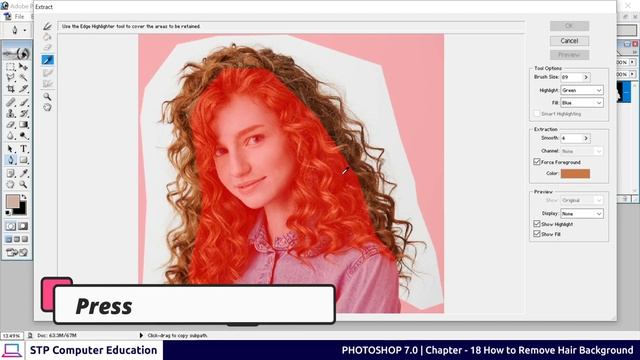Swap foreground and background colors arrow icon
The width and height of the screenshot is (640, 360).
pos(24,197)
